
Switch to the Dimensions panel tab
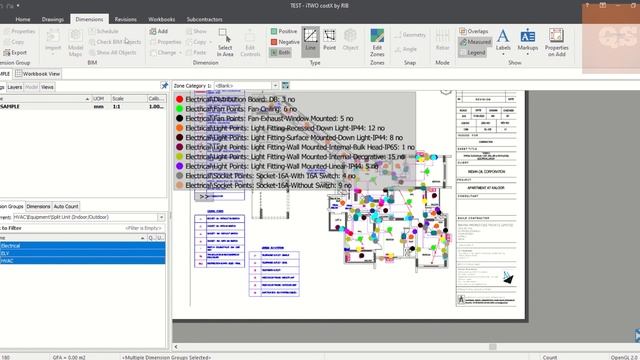(x=38, y=207)
